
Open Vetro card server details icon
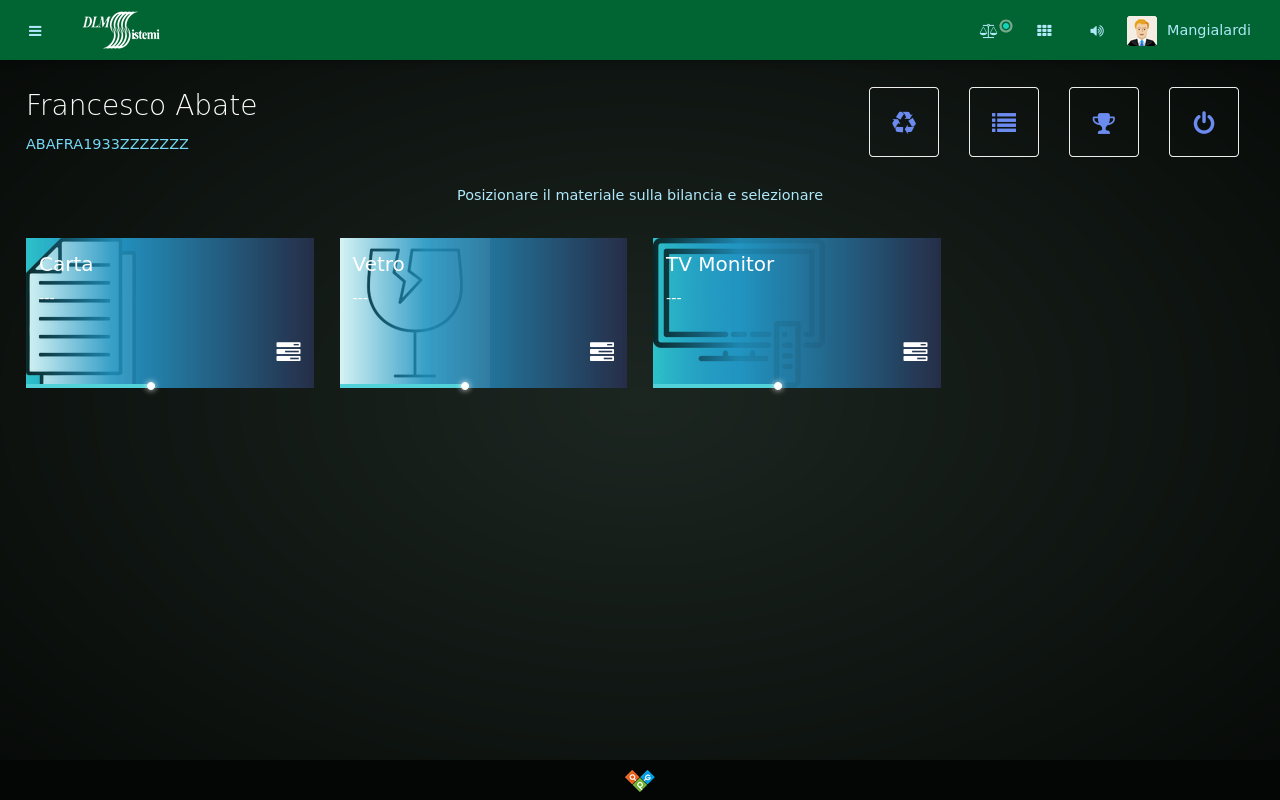pyautogui.click(x=602, y=351)
